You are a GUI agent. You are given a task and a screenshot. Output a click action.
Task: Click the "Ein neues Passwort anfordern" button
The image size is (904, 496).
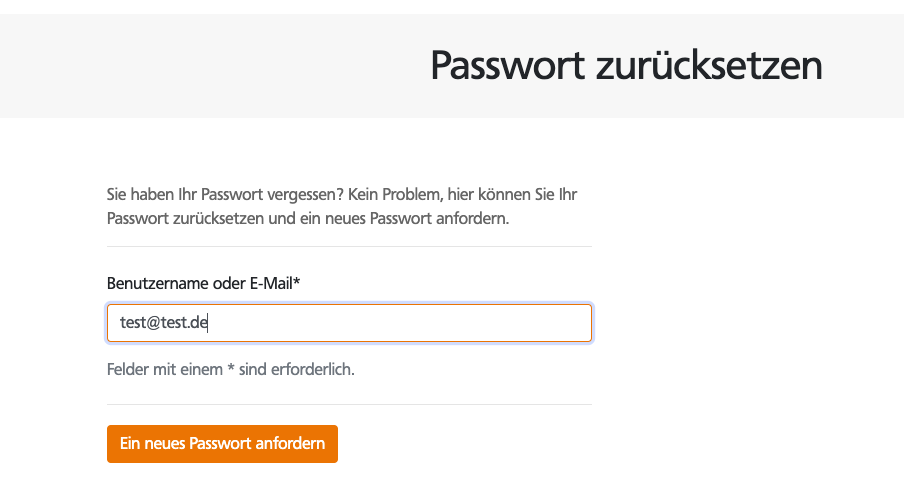(222, 444)
